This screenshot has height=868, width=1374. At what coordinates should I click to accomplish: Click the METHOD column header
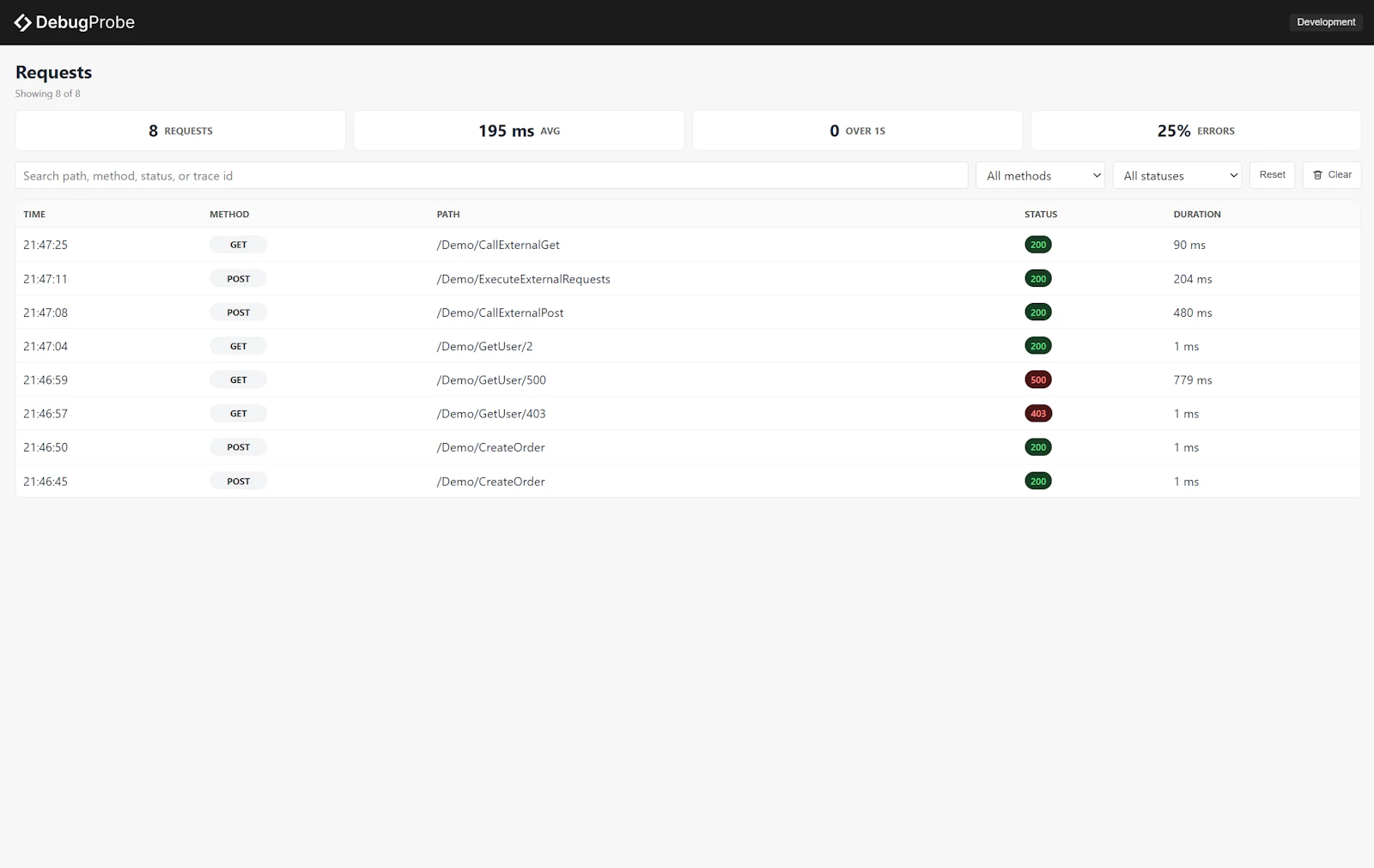coord(229,215)
